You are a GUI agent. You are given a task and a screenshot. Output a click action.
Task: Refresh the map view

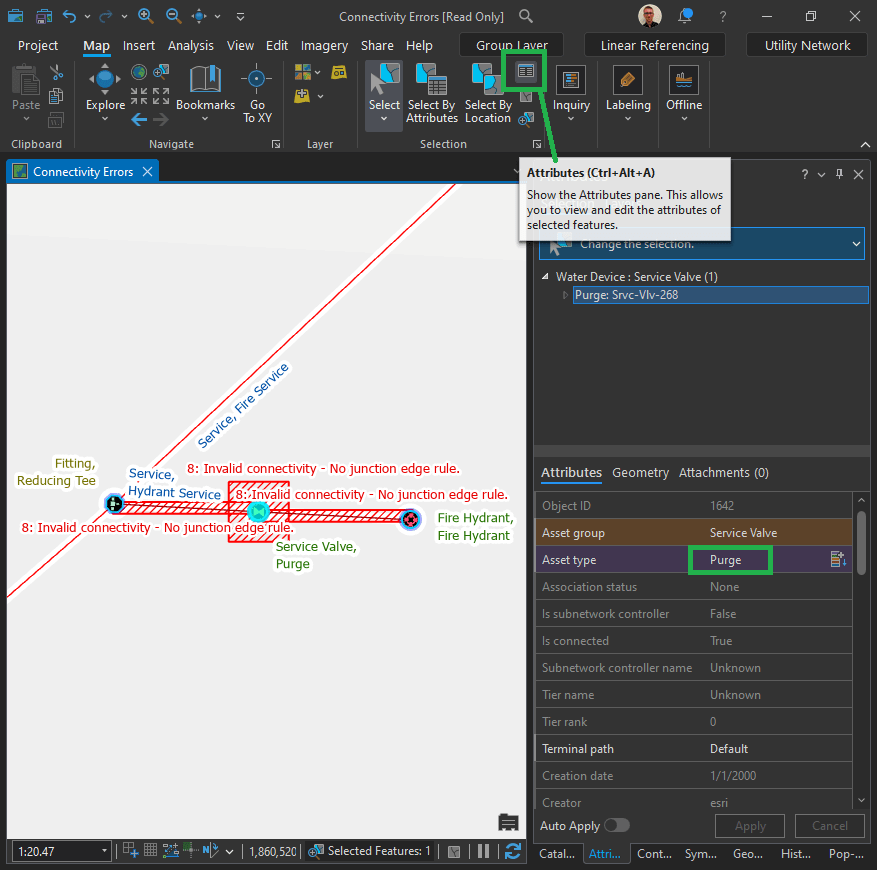(x=513, y=851)
